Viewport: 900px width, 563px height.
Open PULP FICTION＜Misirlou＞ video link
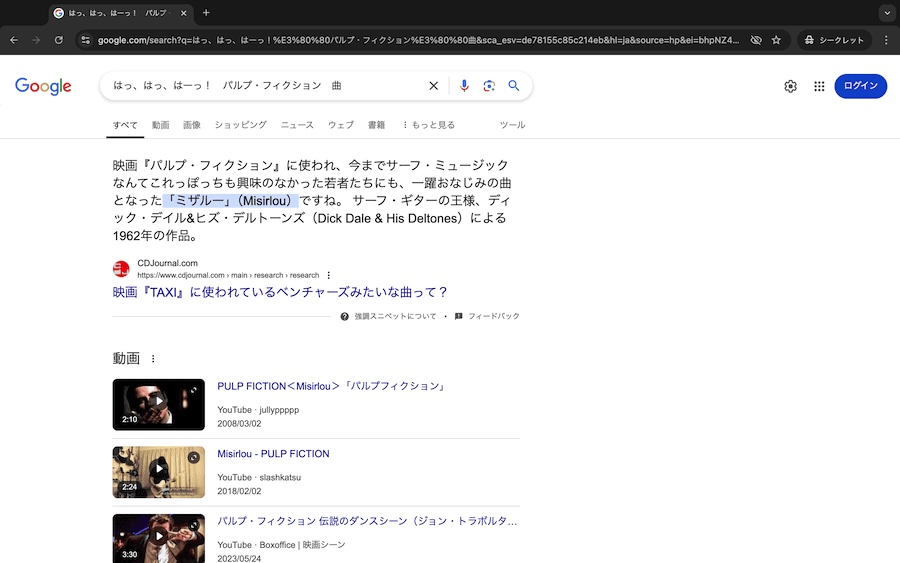[x=331, y=386]
